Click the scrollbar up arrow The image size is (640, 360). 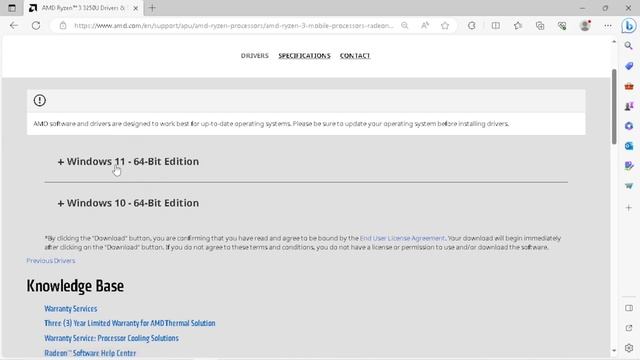pyautogui.click(x=614, y=42)
